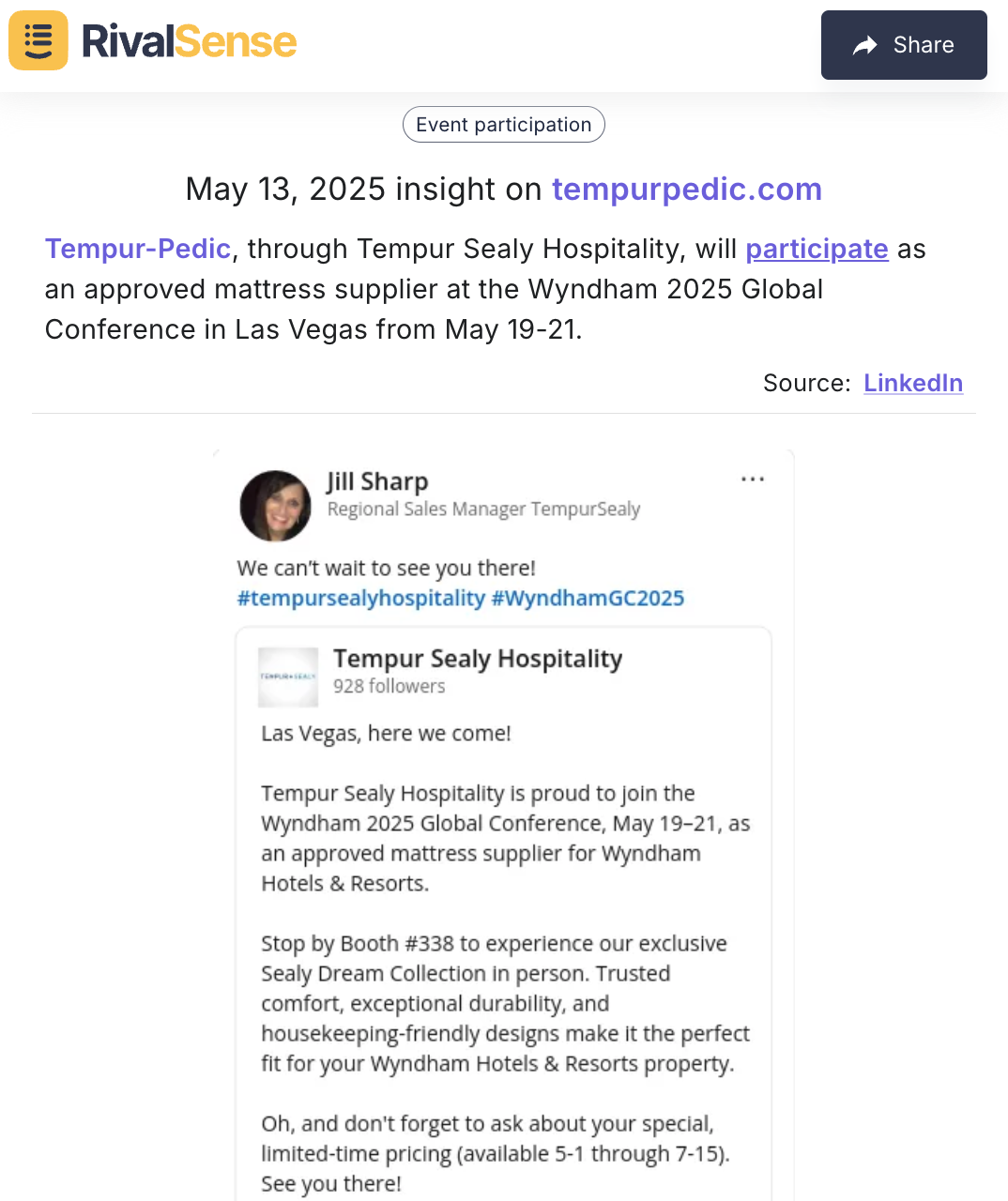
Task: Click the embedded LinkedIn post body text
Action: click(505, 958)
